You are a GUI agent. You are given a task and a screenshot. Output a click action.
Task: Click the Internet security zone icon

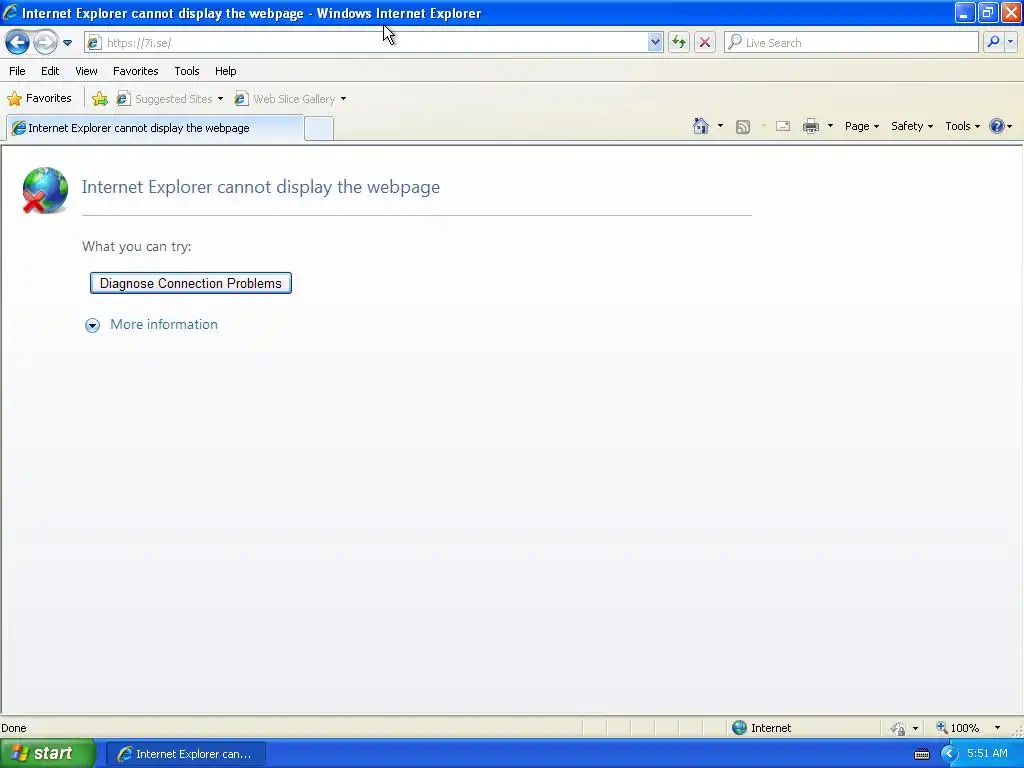click(739, 728)
